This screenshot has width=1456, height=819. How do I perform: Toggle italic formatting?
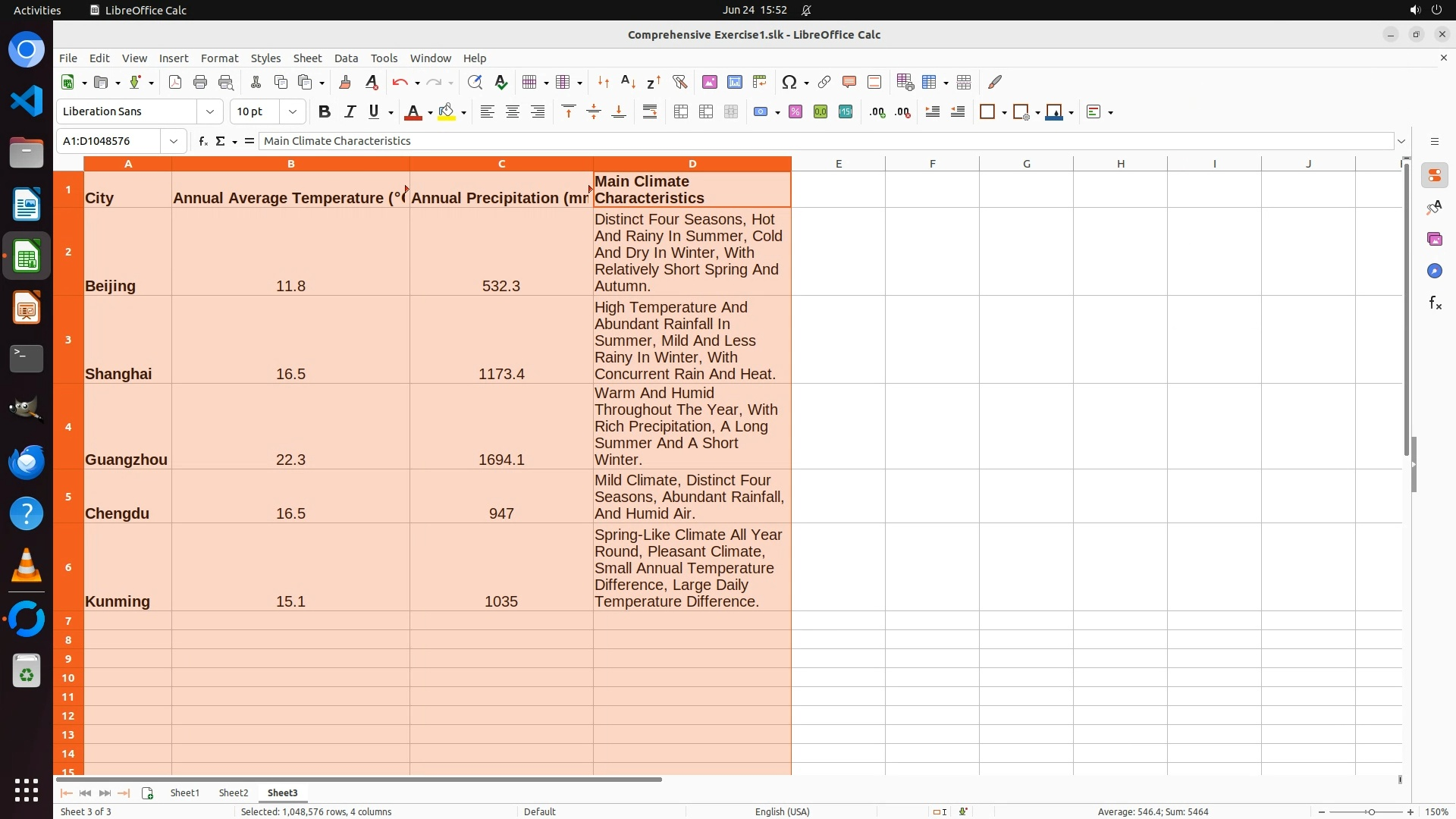click(x=350, y=111)
